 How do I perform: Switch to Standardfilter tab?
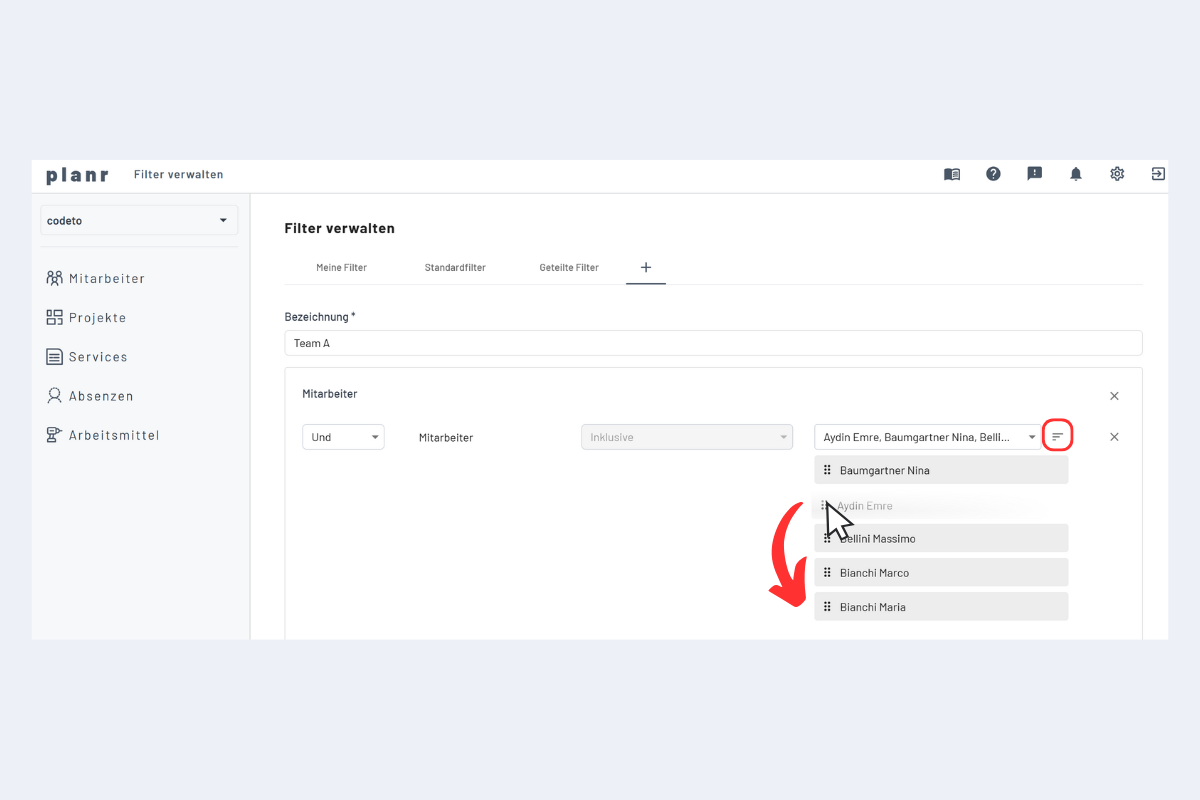[x=455, y=268]
